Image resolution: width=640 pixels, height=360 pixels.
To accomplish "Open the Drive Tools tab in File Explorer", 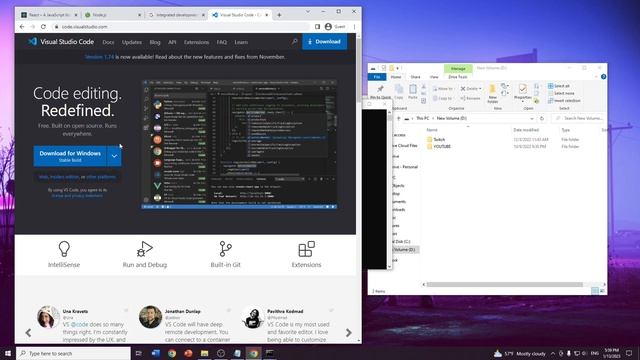I will point(458,77).
